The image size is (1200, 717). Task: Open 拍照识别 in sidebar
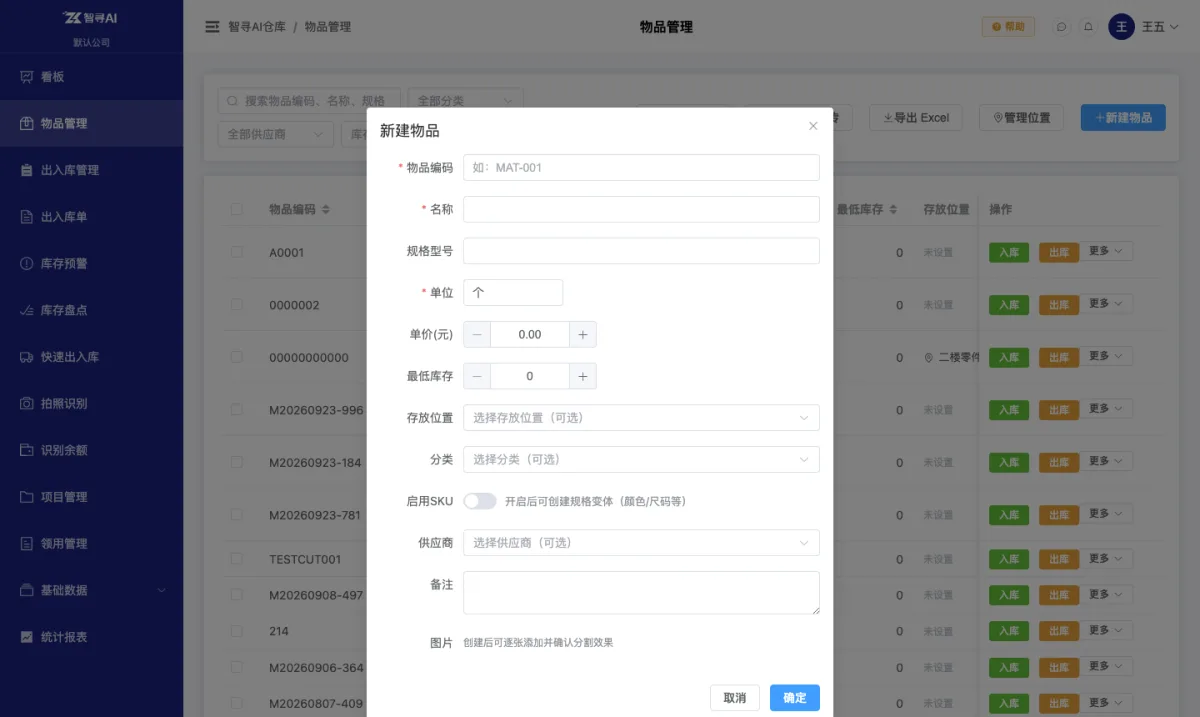[91, 404]
